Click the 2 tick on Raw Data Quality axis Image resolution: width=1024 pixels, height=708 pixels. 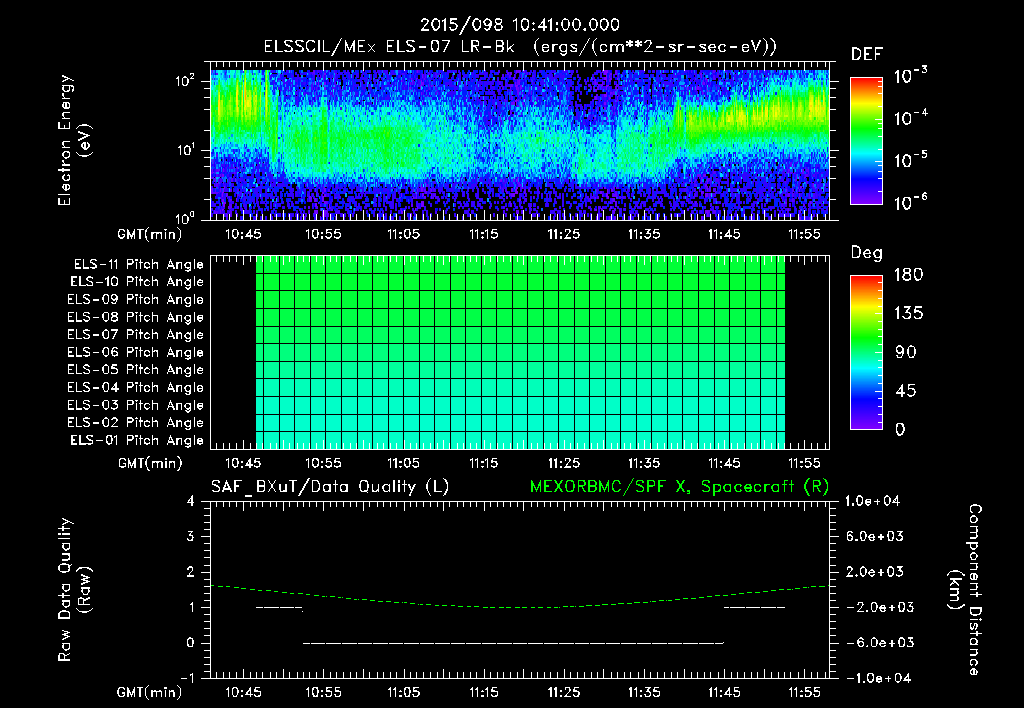(191, 571)
